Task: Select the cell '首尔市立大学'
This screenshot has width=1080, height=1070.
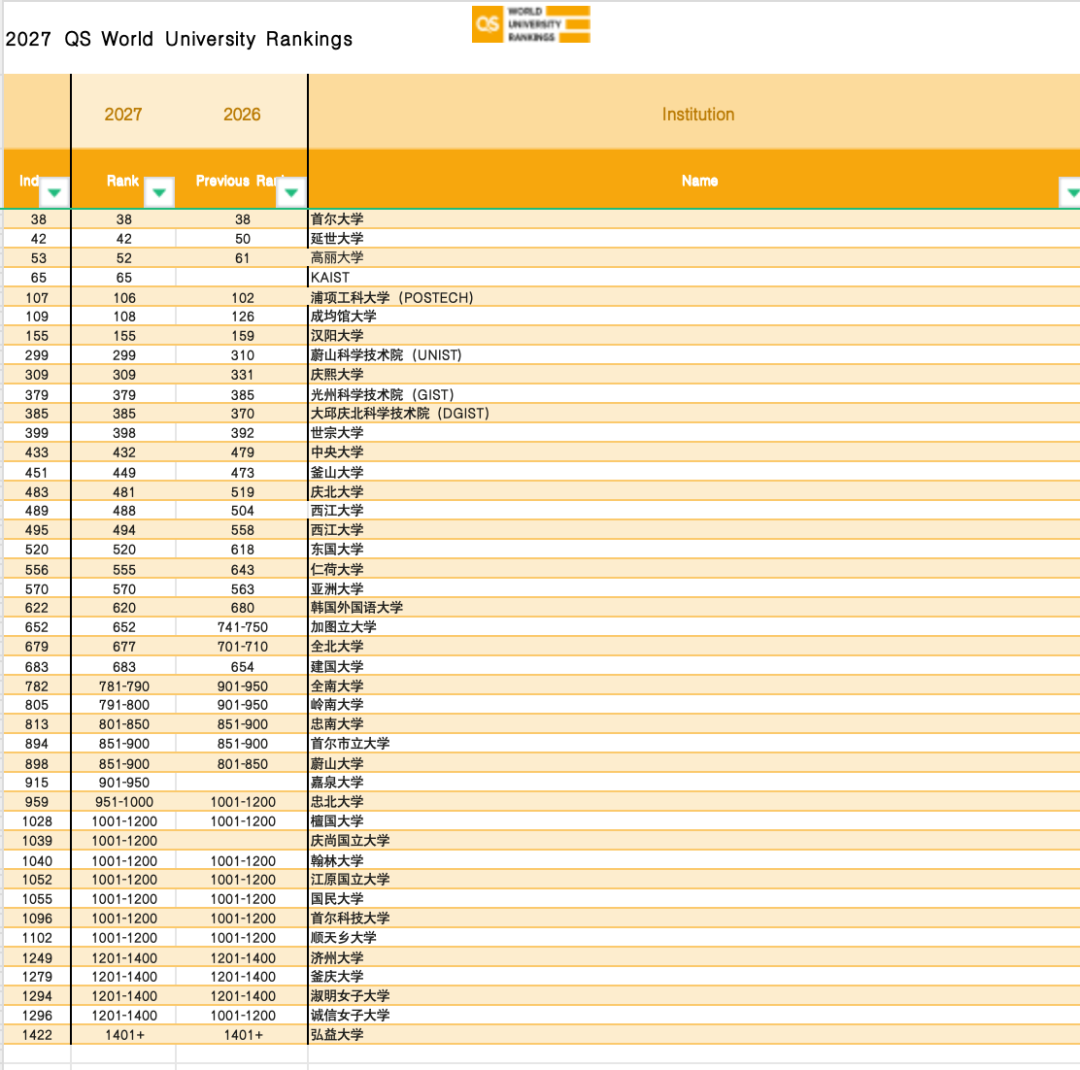Action: [x=694, y=743]
